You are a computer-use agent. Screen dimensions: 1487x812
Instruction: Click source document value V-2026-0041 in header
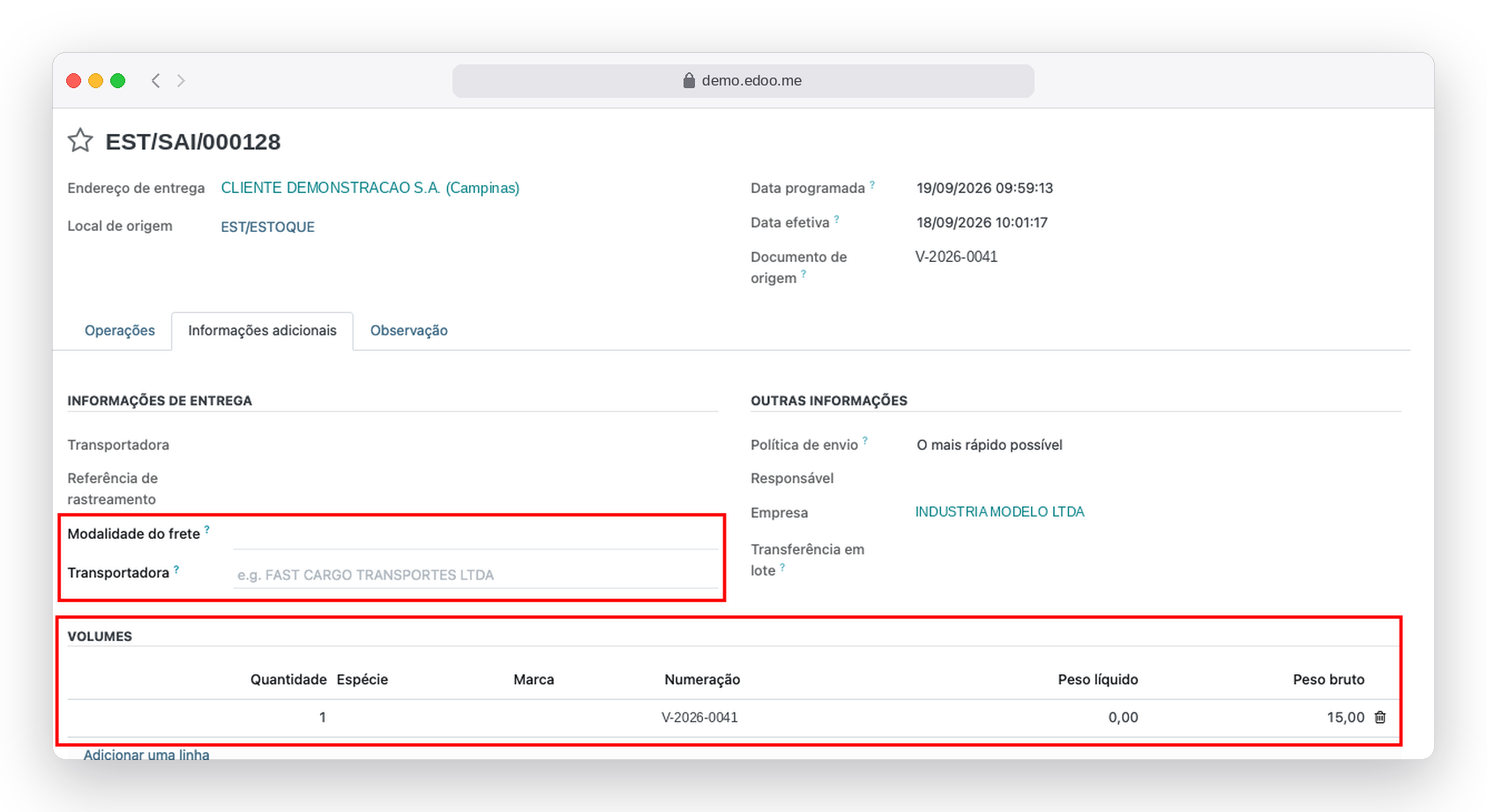click(x=957, y=257)
